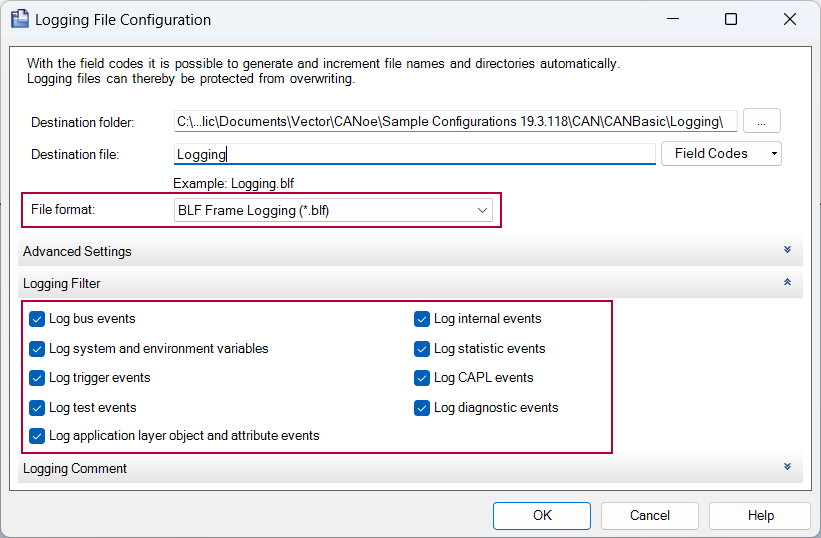Image resolution: width=821 pixels, height=538 pixels.
Task: Uncheck Log bus events
Action: 37,319
